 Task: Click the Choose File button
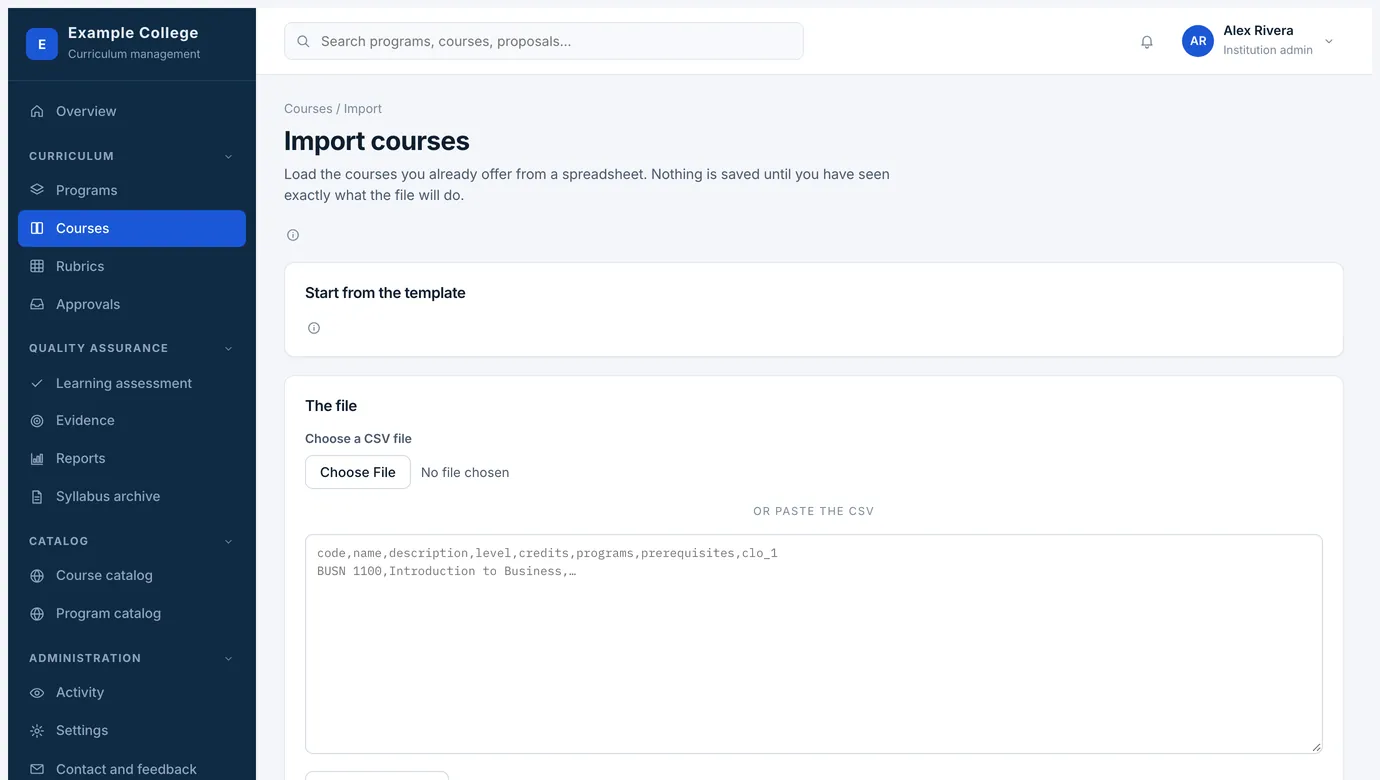pos(358,472)
